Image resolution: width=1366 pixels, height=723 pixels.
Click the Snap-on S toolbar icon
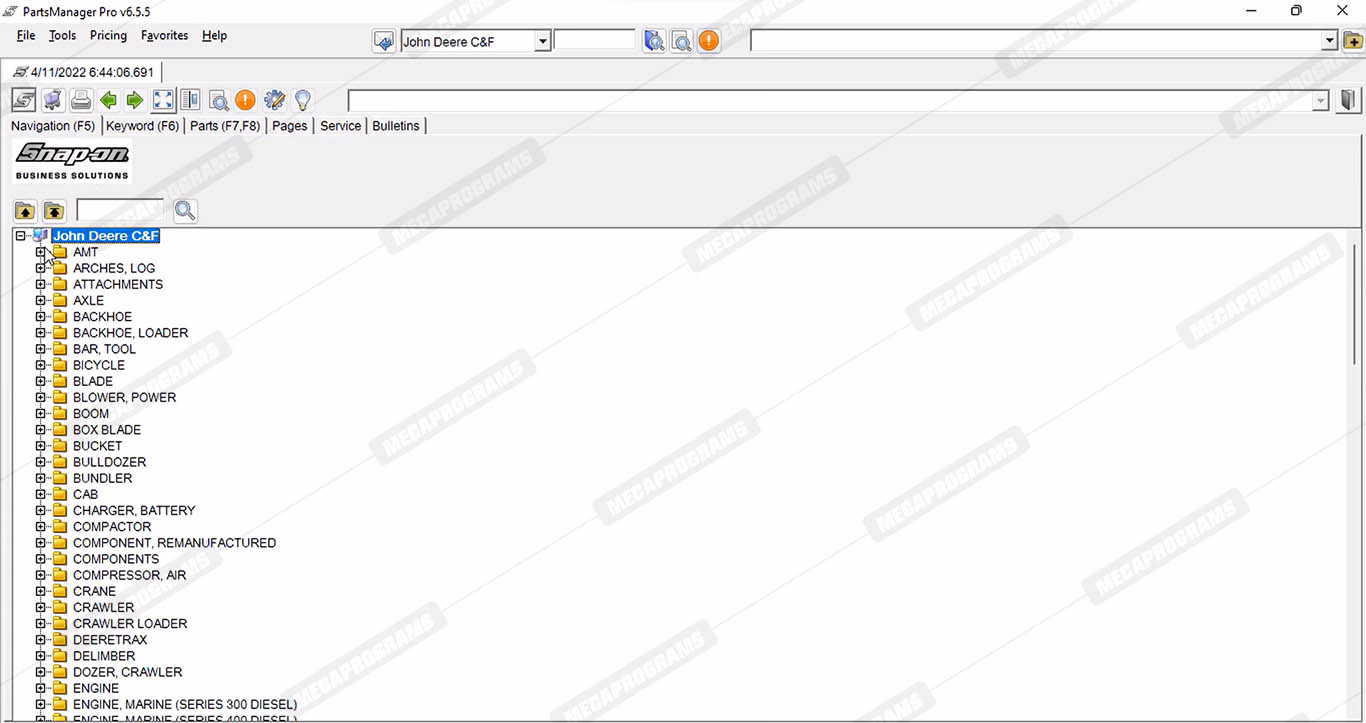(x=24, y=100)
